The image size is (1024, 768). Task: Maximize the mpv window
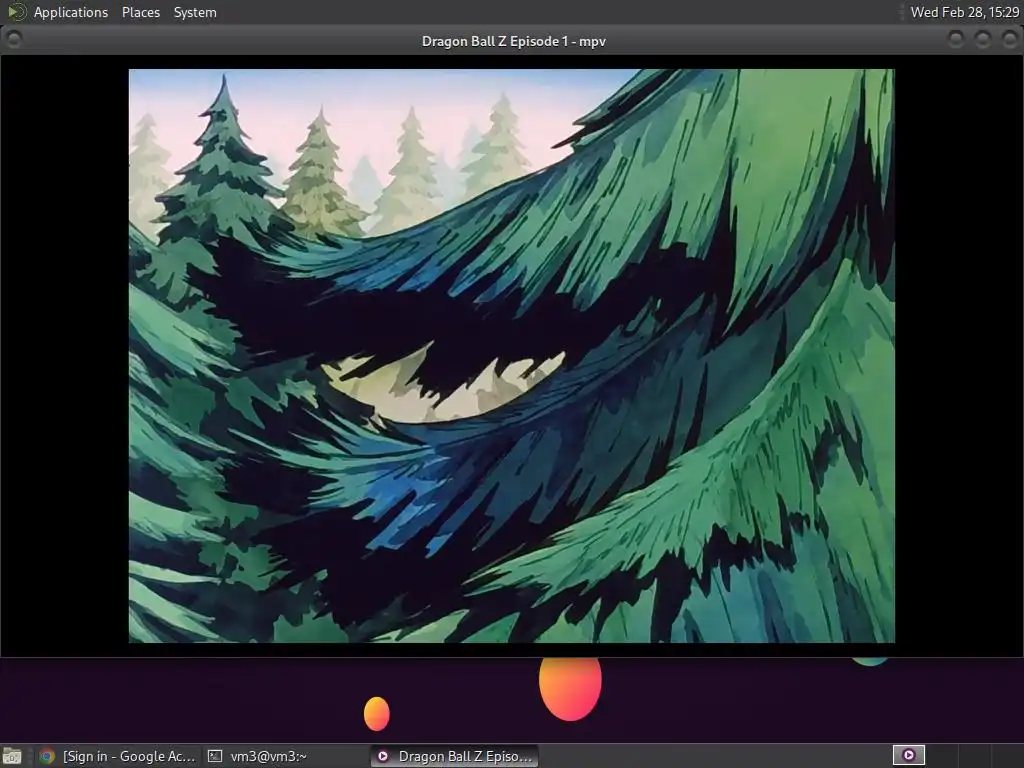[x=983, y=40]
